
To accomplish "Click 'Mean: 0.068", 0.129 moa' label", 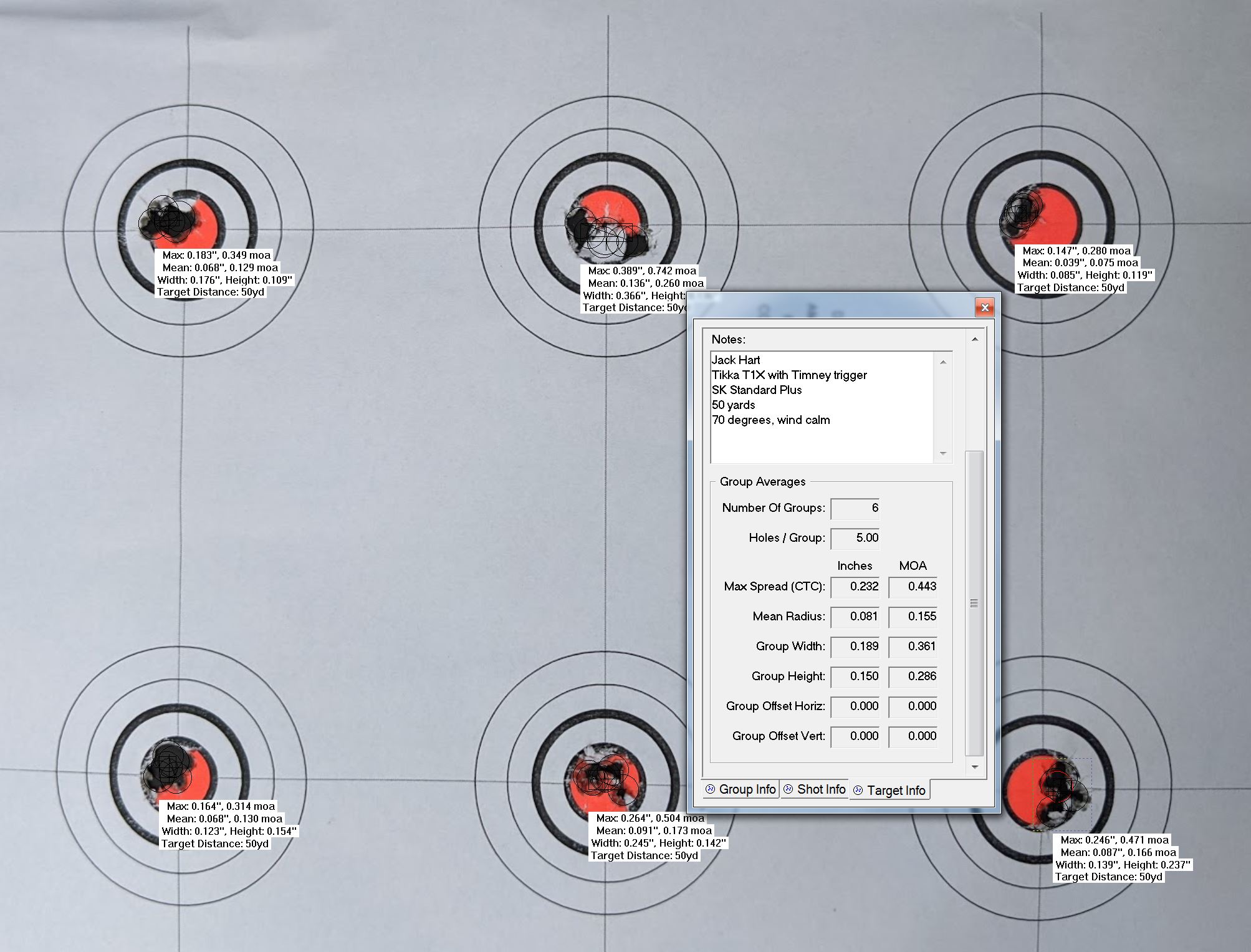I will tap(220, 267).
